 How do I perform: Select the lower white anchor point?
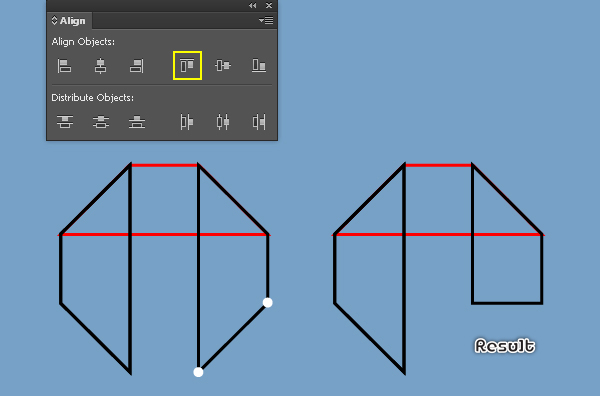point(198,372)
